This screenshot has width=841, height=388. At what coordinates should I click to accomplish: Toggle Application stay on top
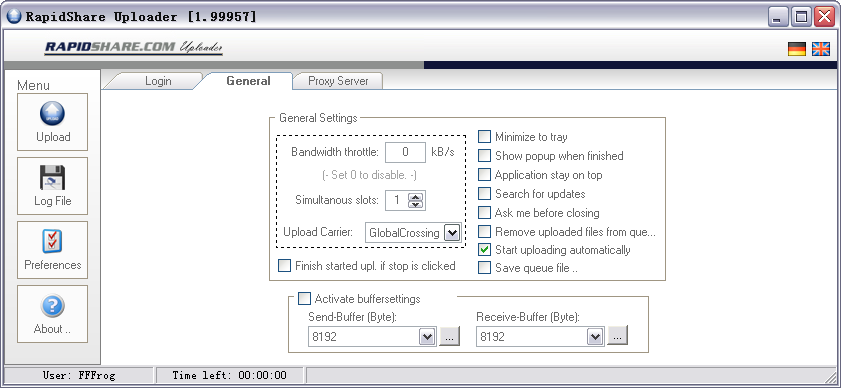point(484,175)
